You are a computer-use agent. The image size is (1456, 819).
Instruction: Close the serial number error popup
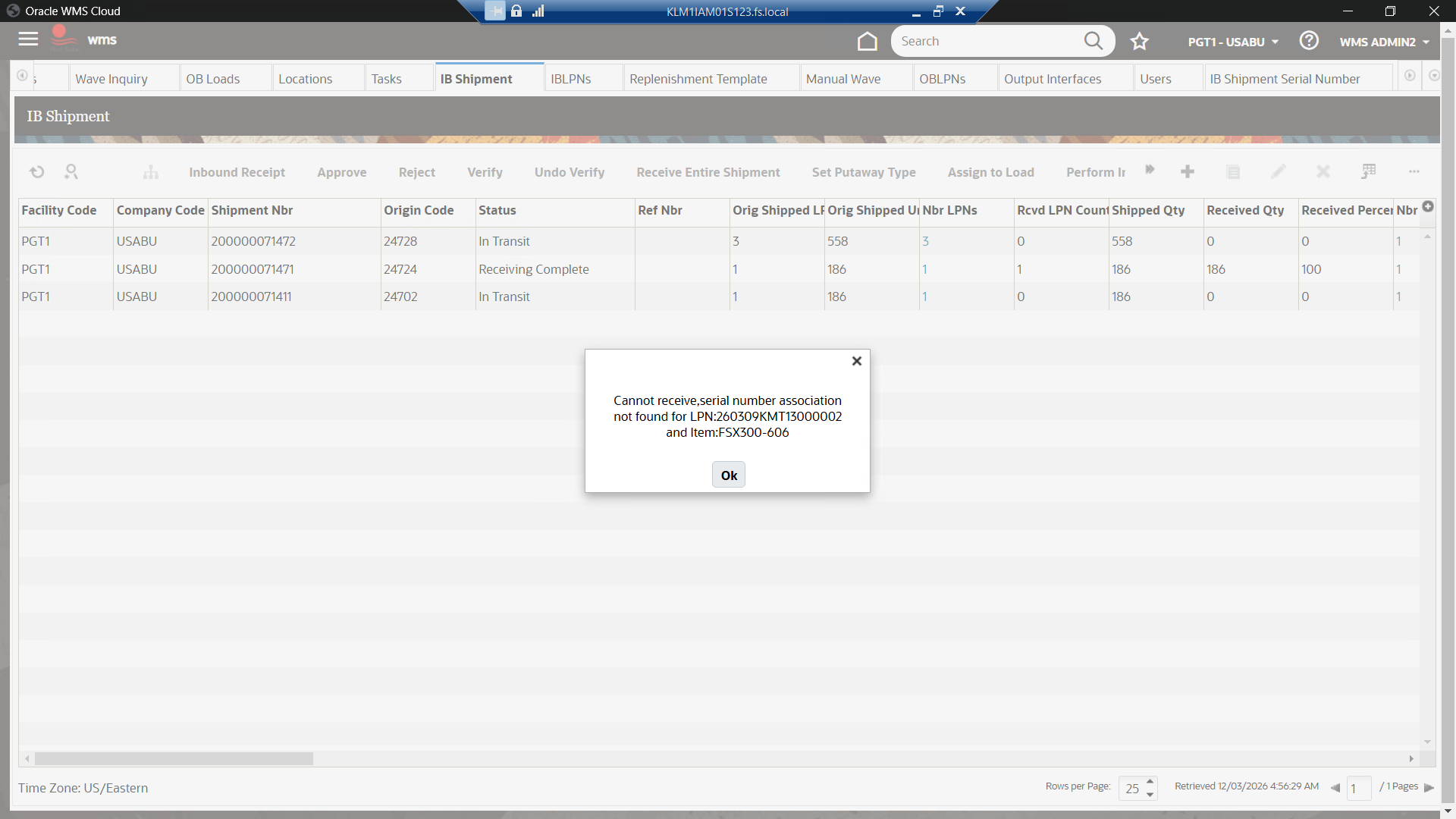click(857, 362)
